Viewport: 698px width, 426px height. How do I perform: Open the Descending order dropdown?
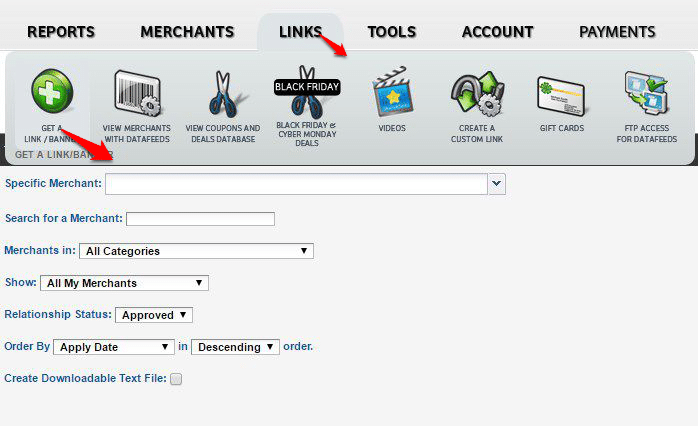click(x=235, y=347)
